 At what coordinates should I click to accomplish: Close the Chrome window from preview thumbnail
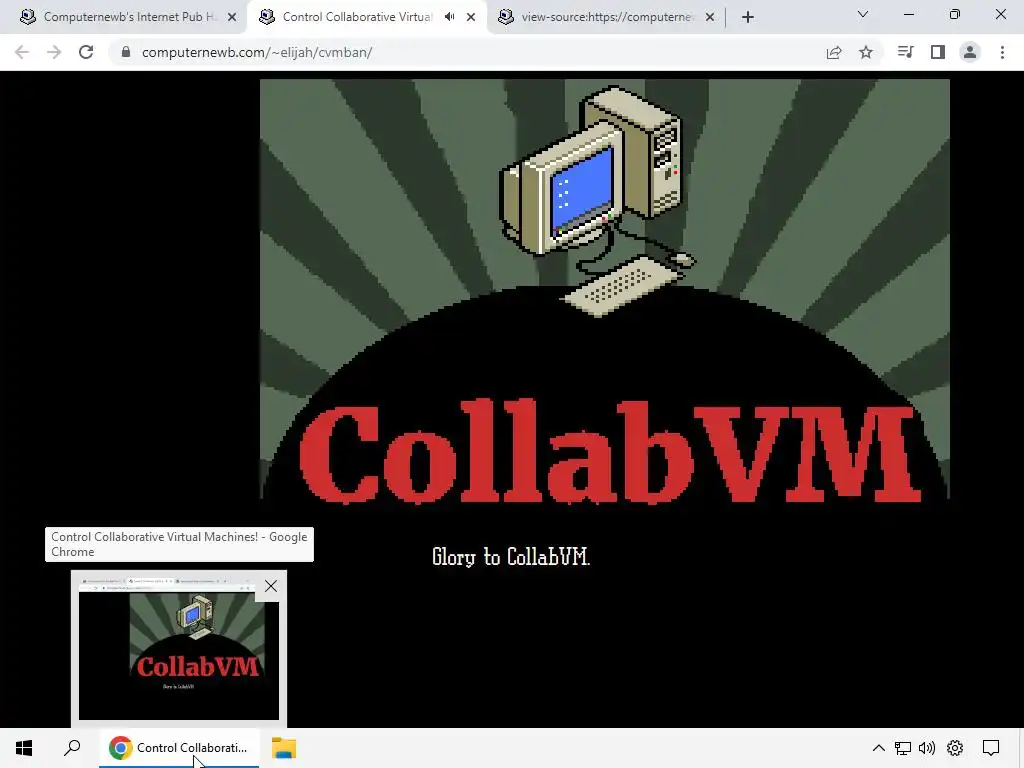click(x=271, y=586)
